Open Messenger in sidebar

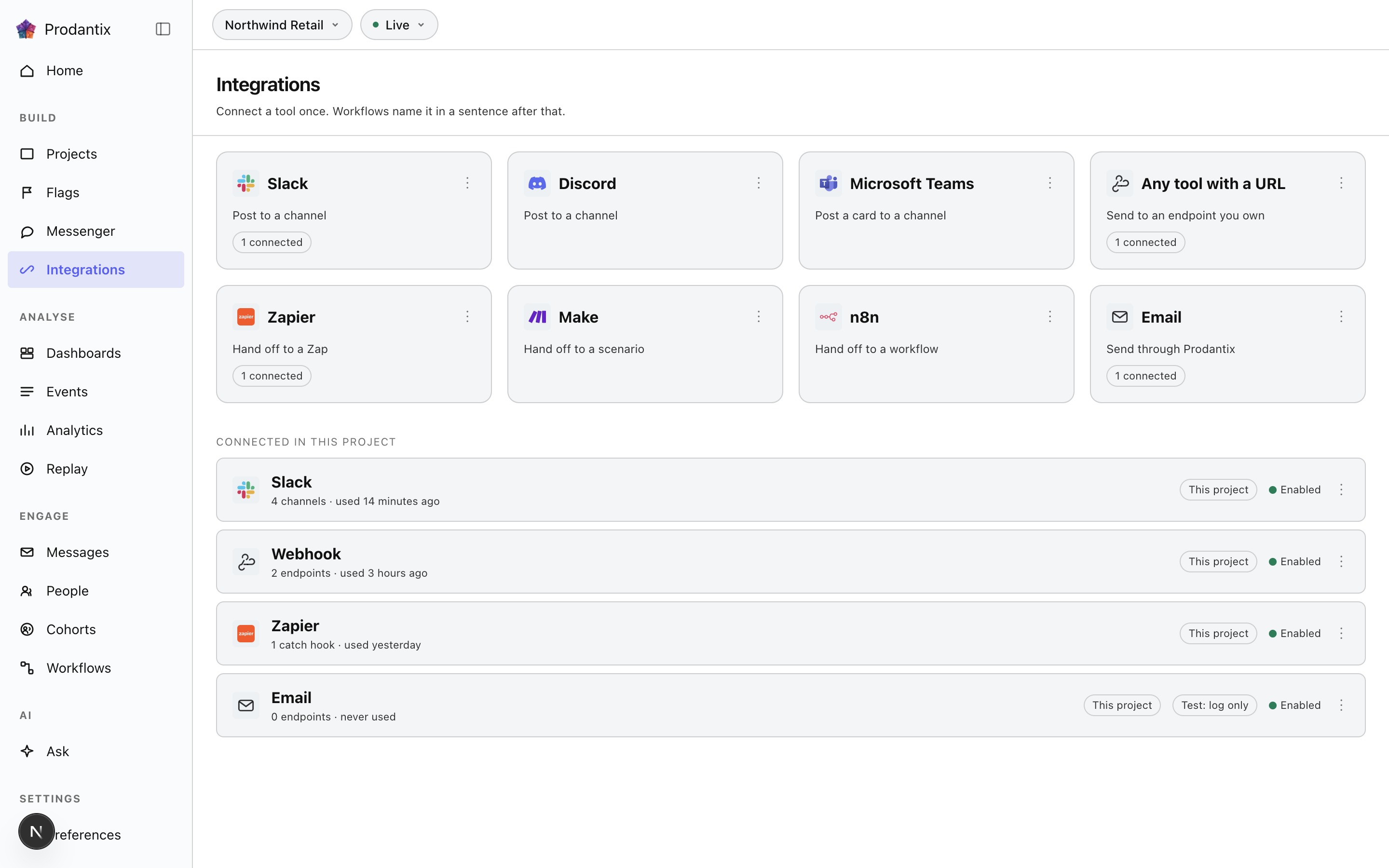[x=96, y=231]
